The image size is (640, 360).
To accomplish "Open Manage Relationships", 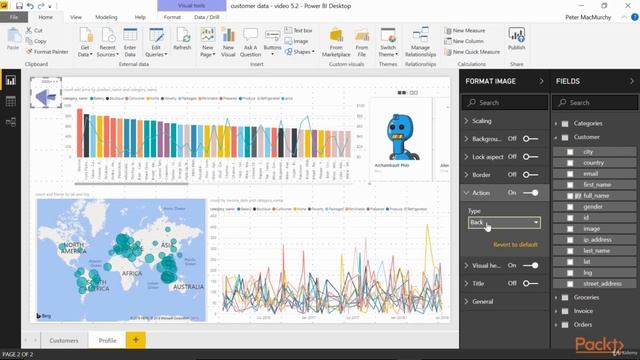I will (420, 42).
